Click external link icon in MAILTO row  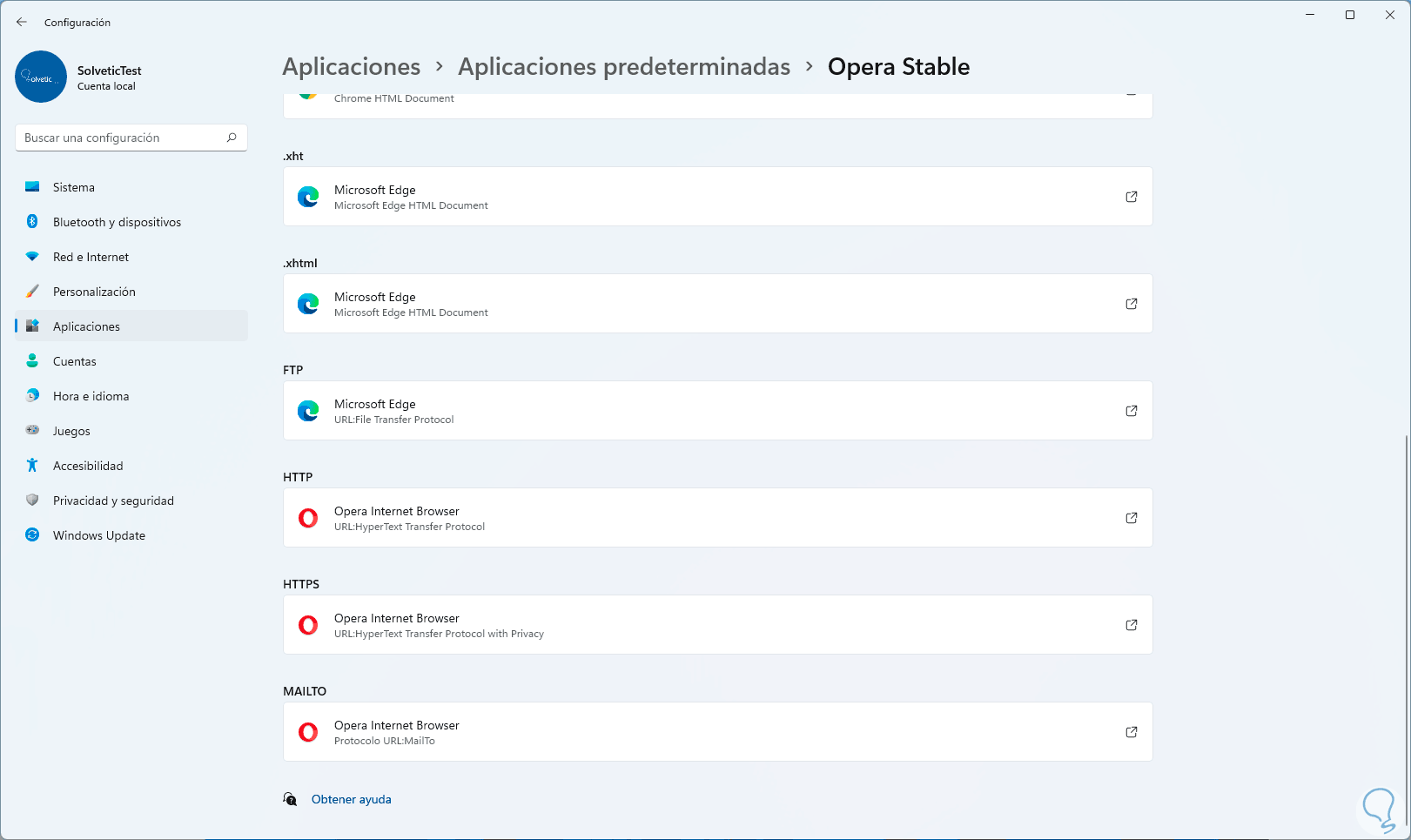(1131, 732)
